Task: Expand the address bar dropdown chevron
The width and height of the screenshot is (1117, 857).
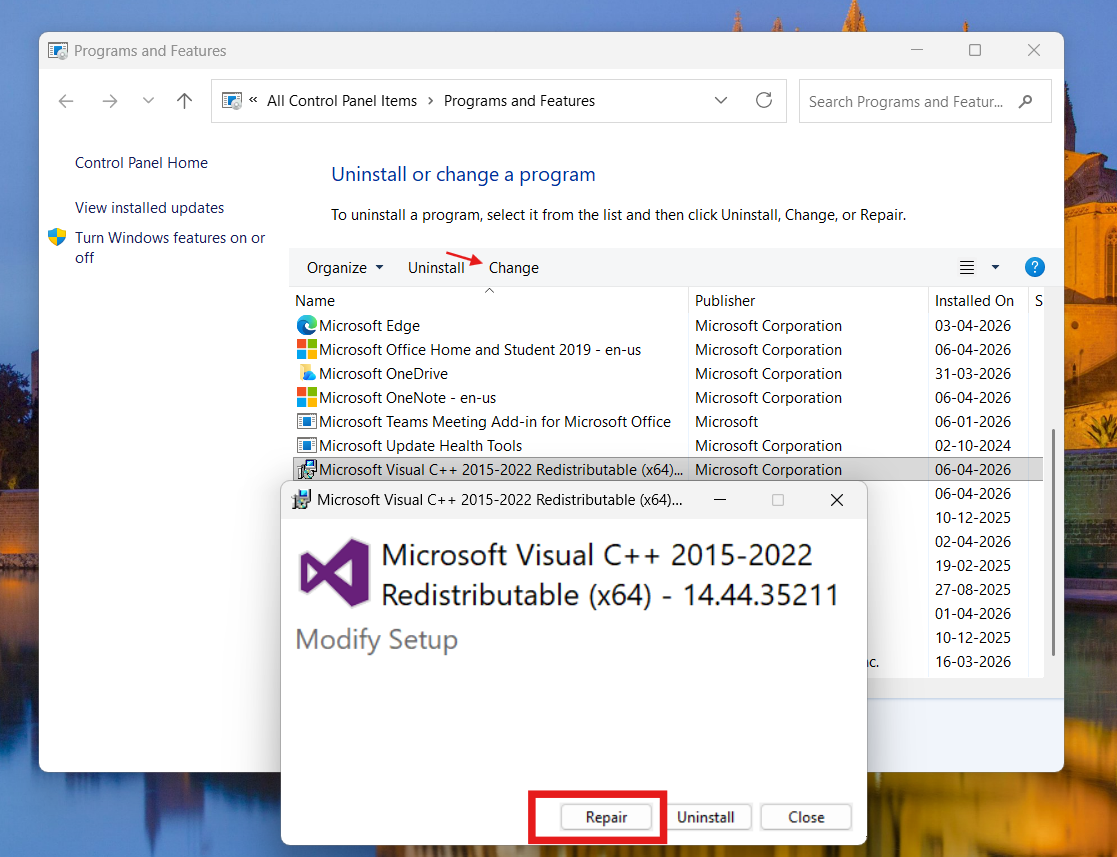Action: pos(721,100)
